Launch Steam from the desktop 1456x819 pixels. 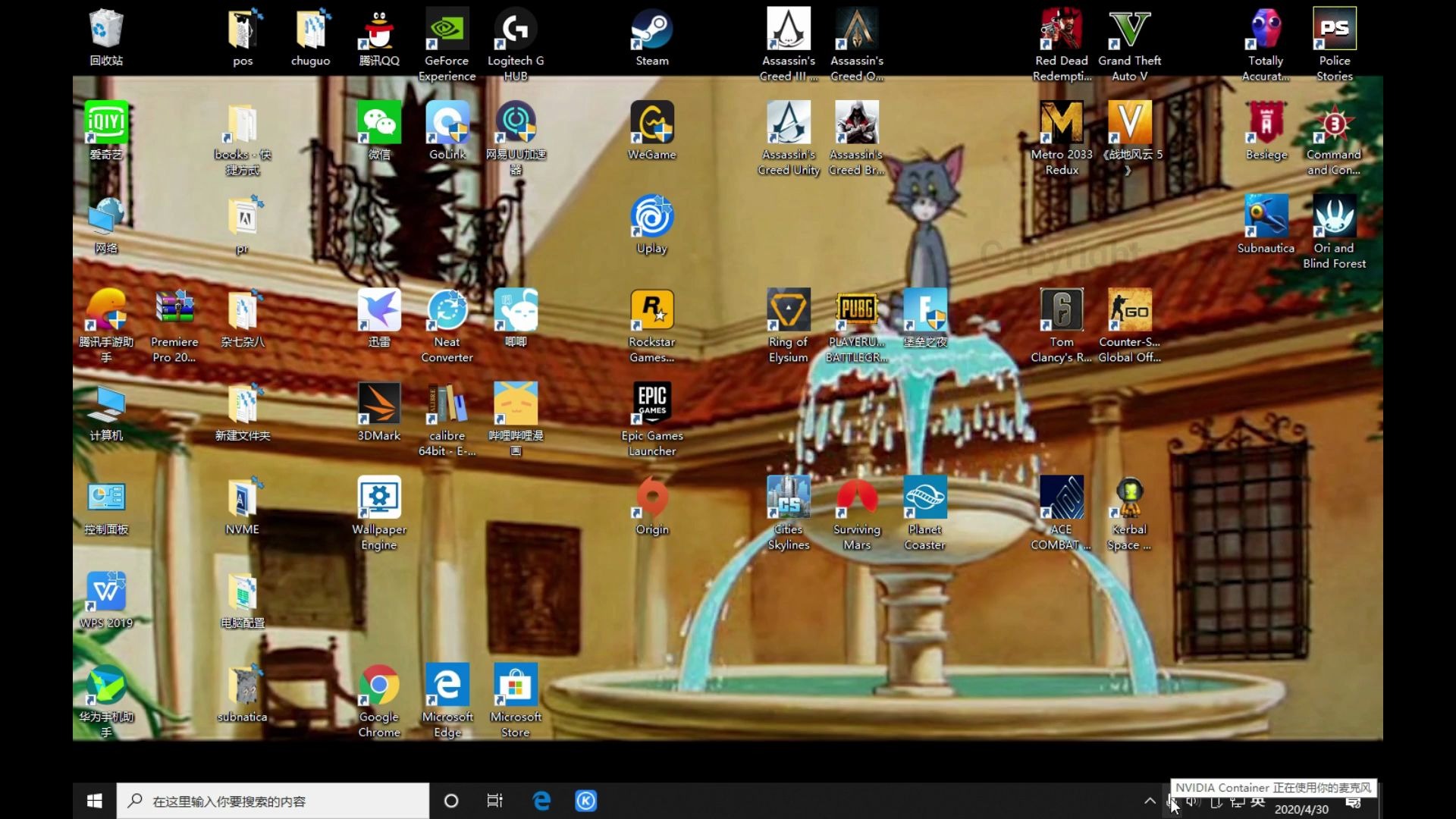652,36
